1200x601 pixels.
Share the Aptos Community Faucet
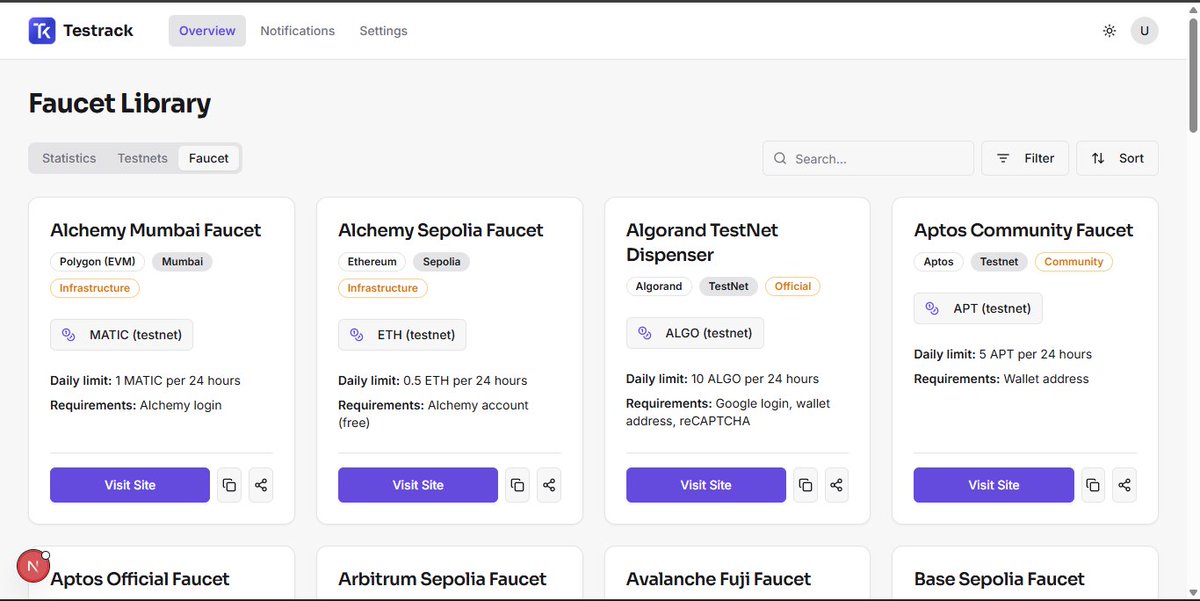pyautogui.click(x=1125, y=485)
